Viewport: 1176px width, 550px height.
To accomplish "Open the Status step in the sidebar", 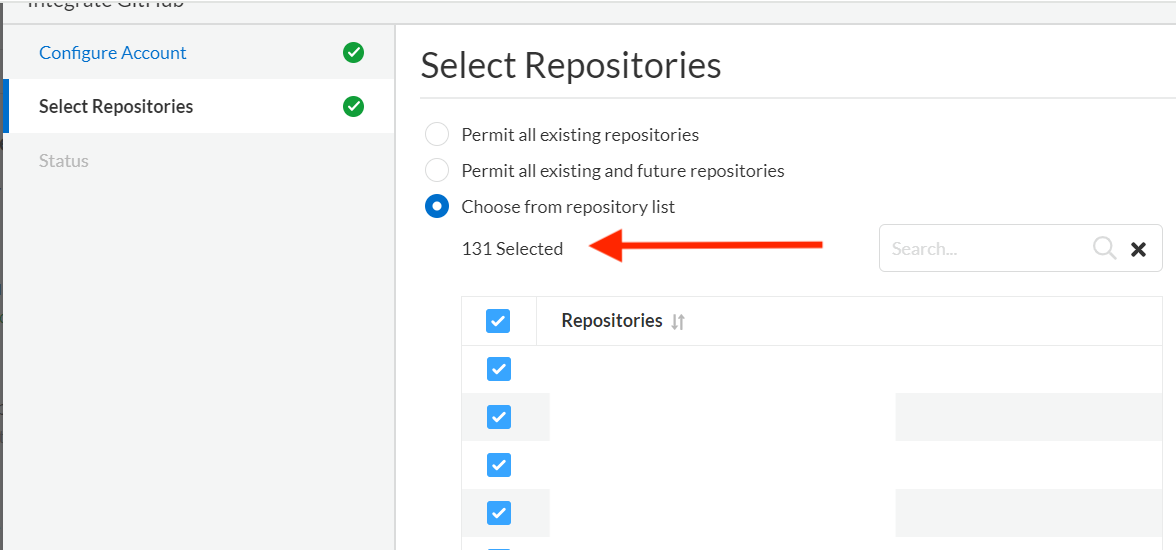I will point(64,160).
